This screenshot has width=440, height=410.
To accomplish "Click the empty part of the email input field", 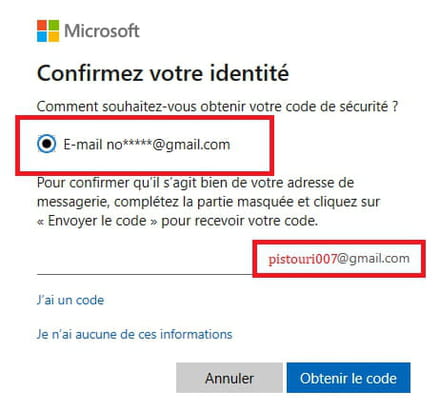I will (145, 259).
